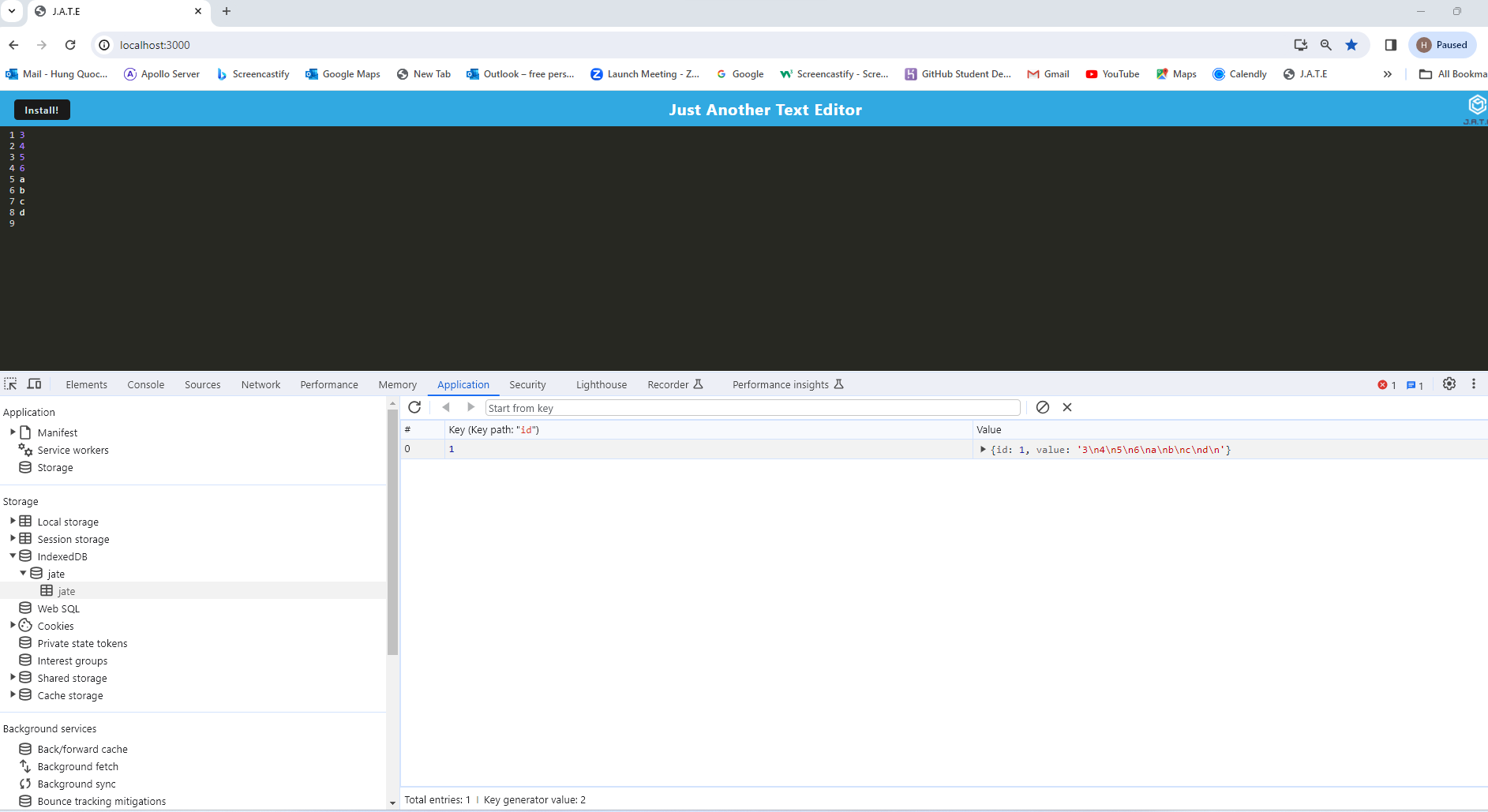
Task: Open the browser side panel icon
Action: [1391, 45]
